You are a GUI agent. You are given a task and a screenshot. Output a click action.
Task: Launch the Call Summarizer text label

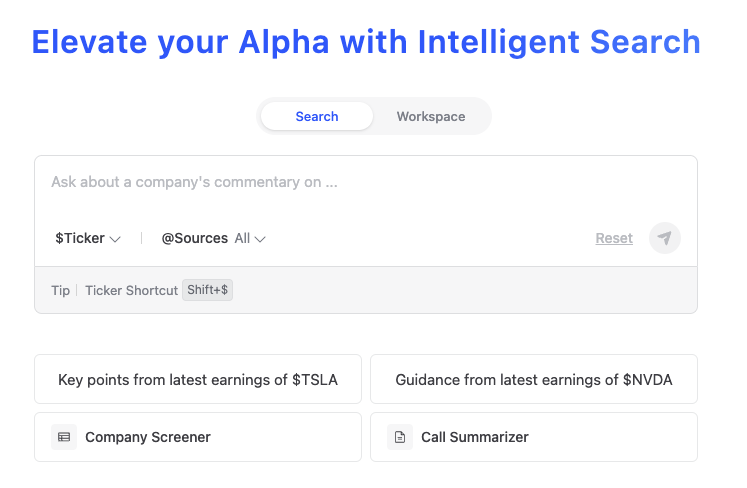click(475, 437)
